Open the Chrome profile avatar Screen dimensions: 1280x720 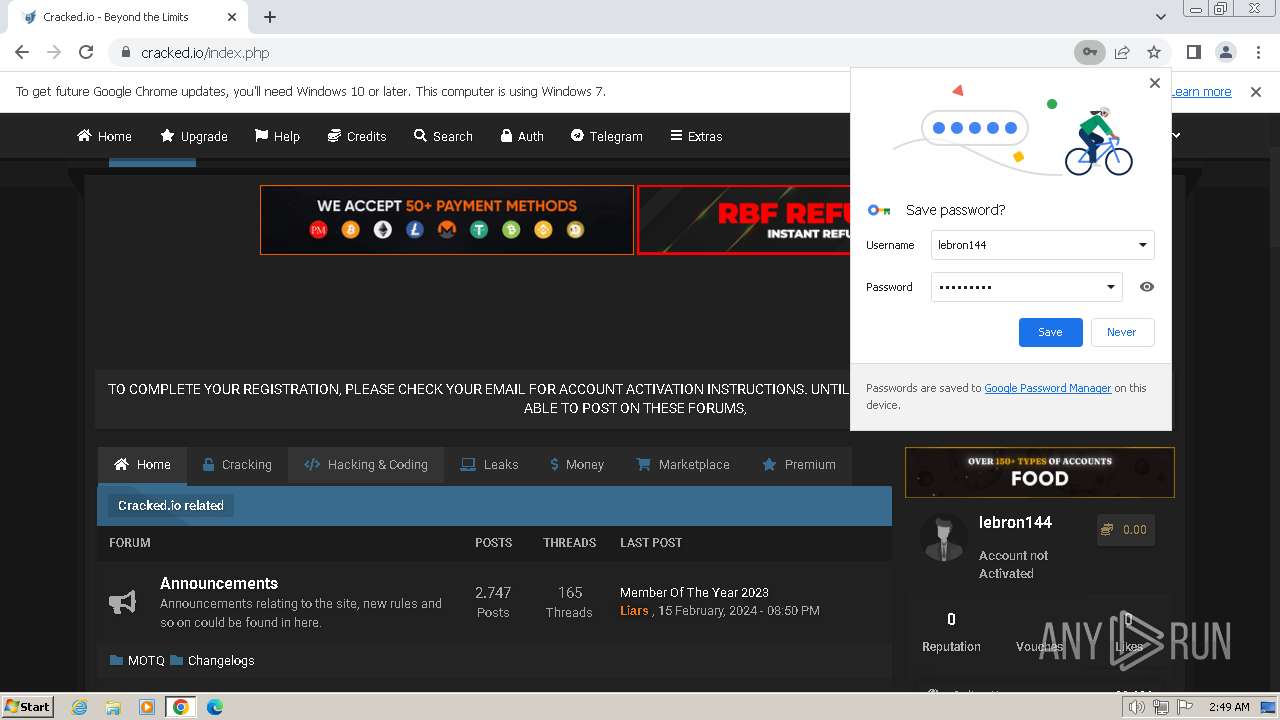tap(1225, 52)
